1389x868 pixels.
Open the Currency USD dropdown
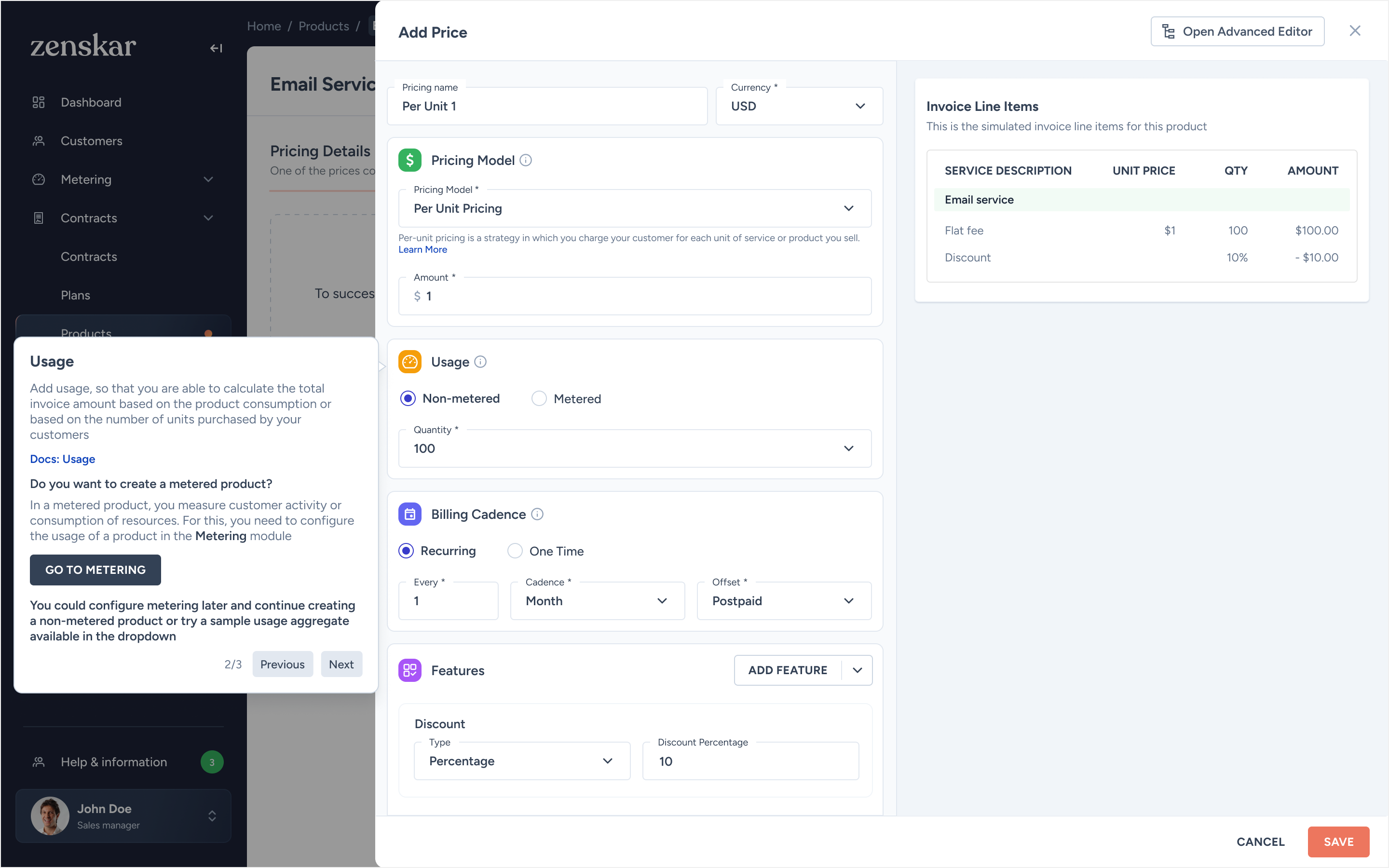click(x=799, y=106)
